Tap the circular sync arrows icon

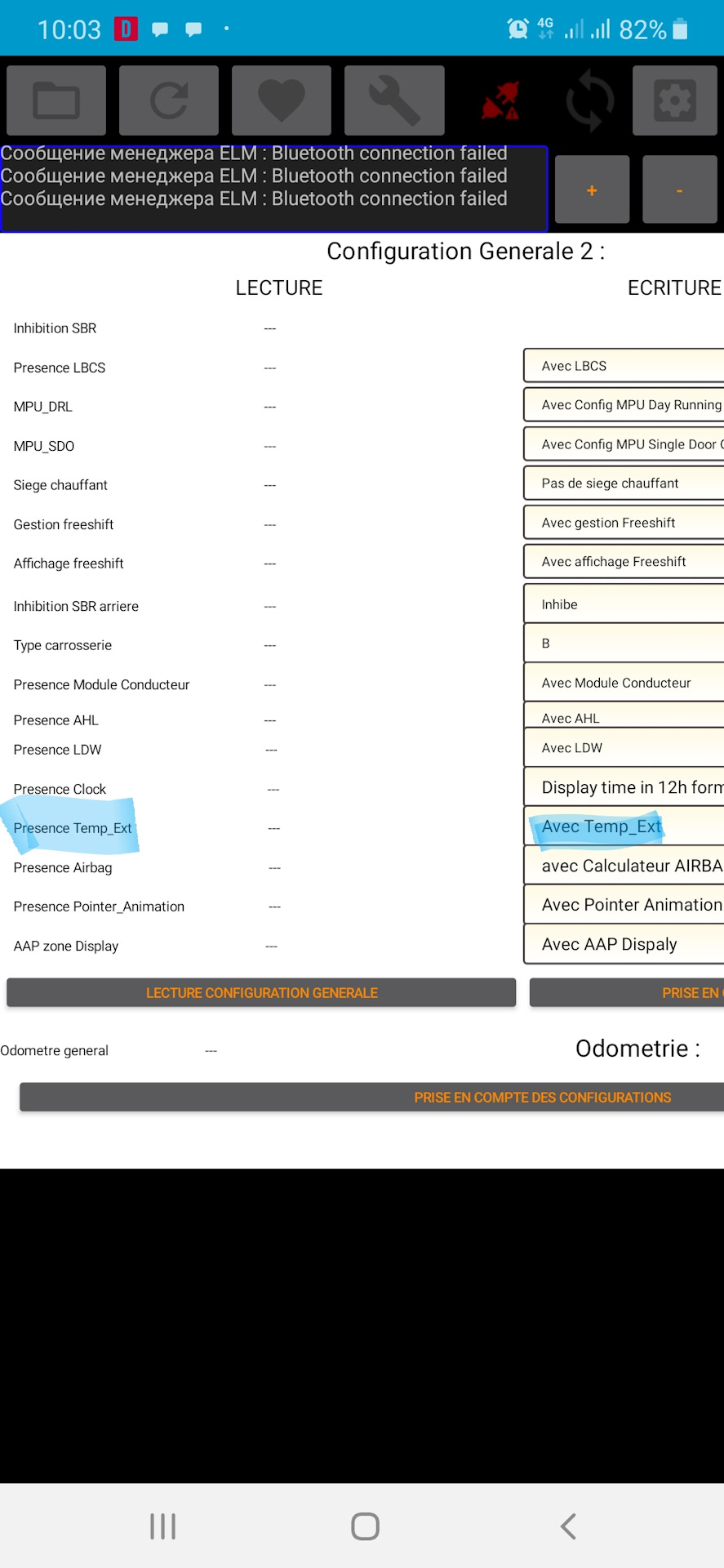590,101
